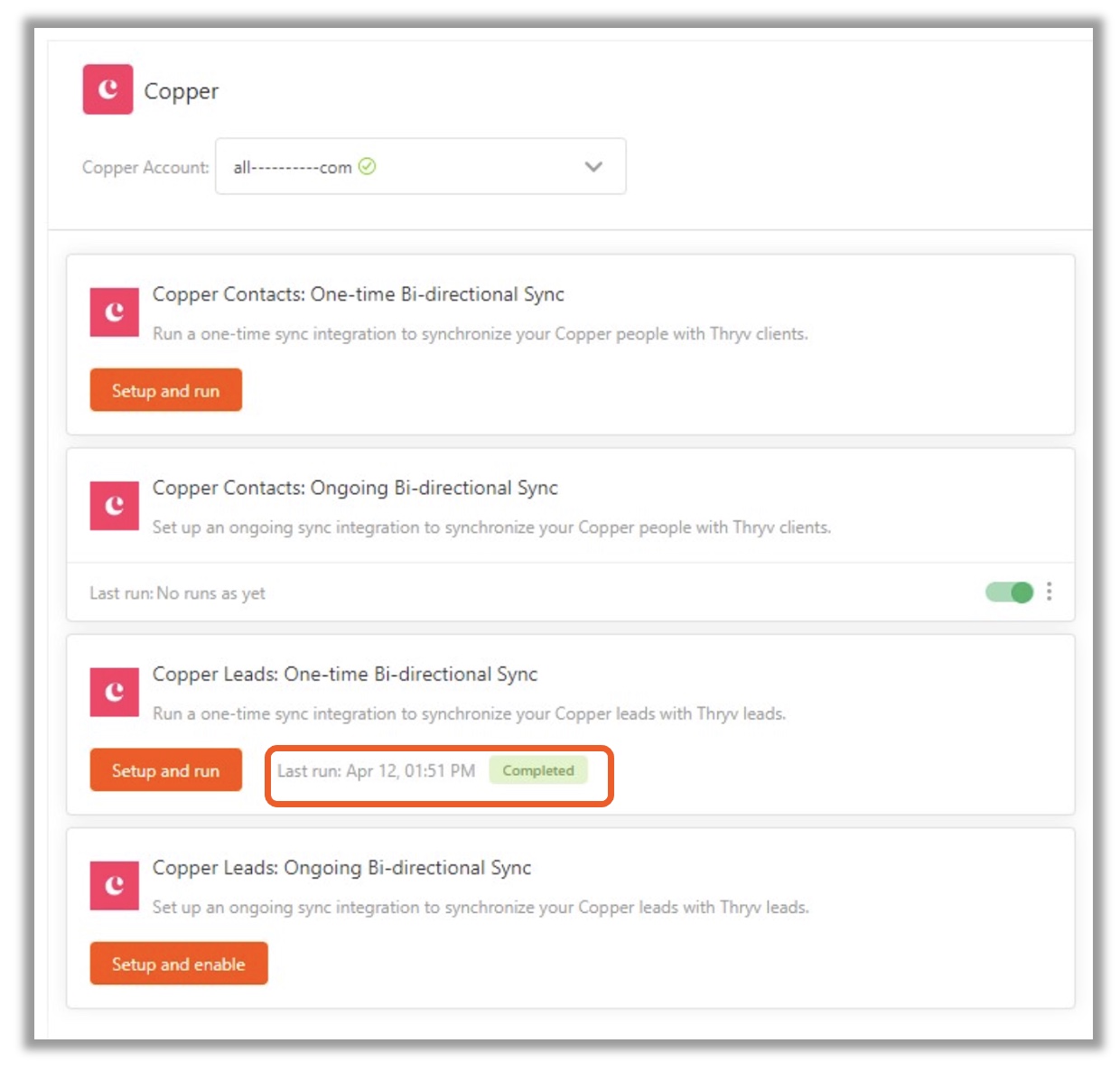
Task: Click 'Last run: Apr 12, 01:51 PM' text
Action: [376, 770]
